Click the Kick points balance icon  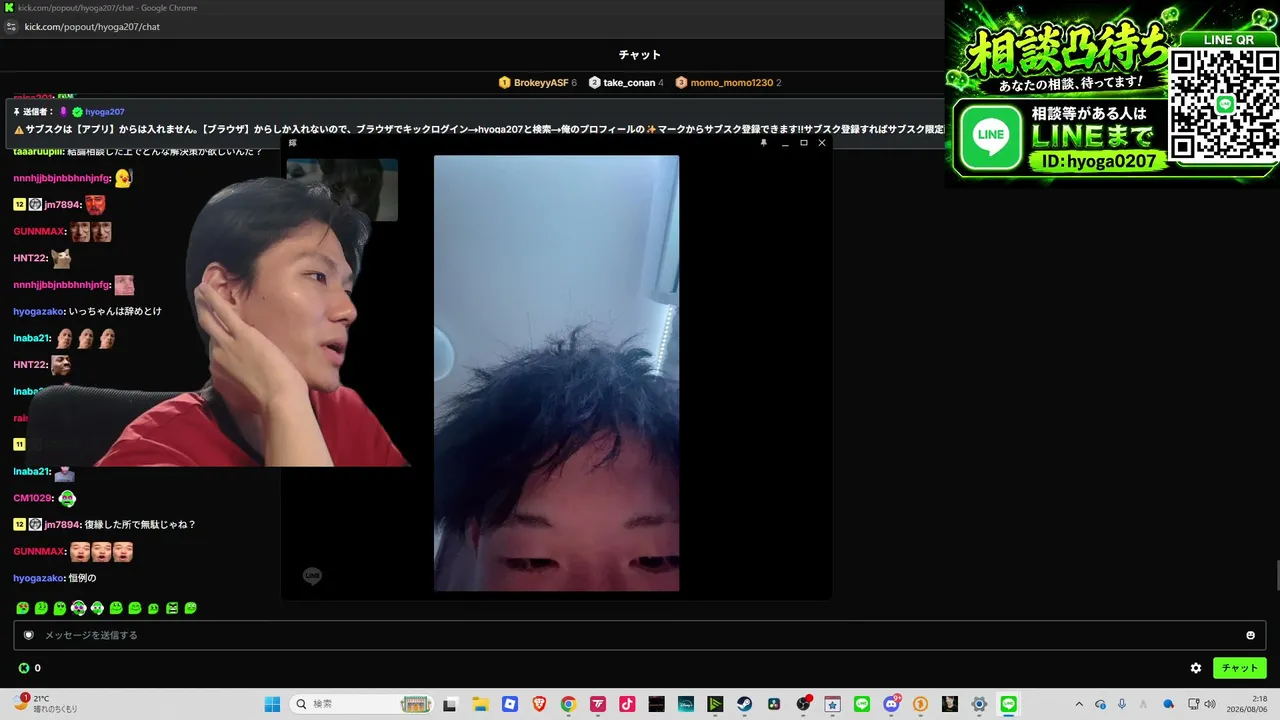click(x=24, y=668)
